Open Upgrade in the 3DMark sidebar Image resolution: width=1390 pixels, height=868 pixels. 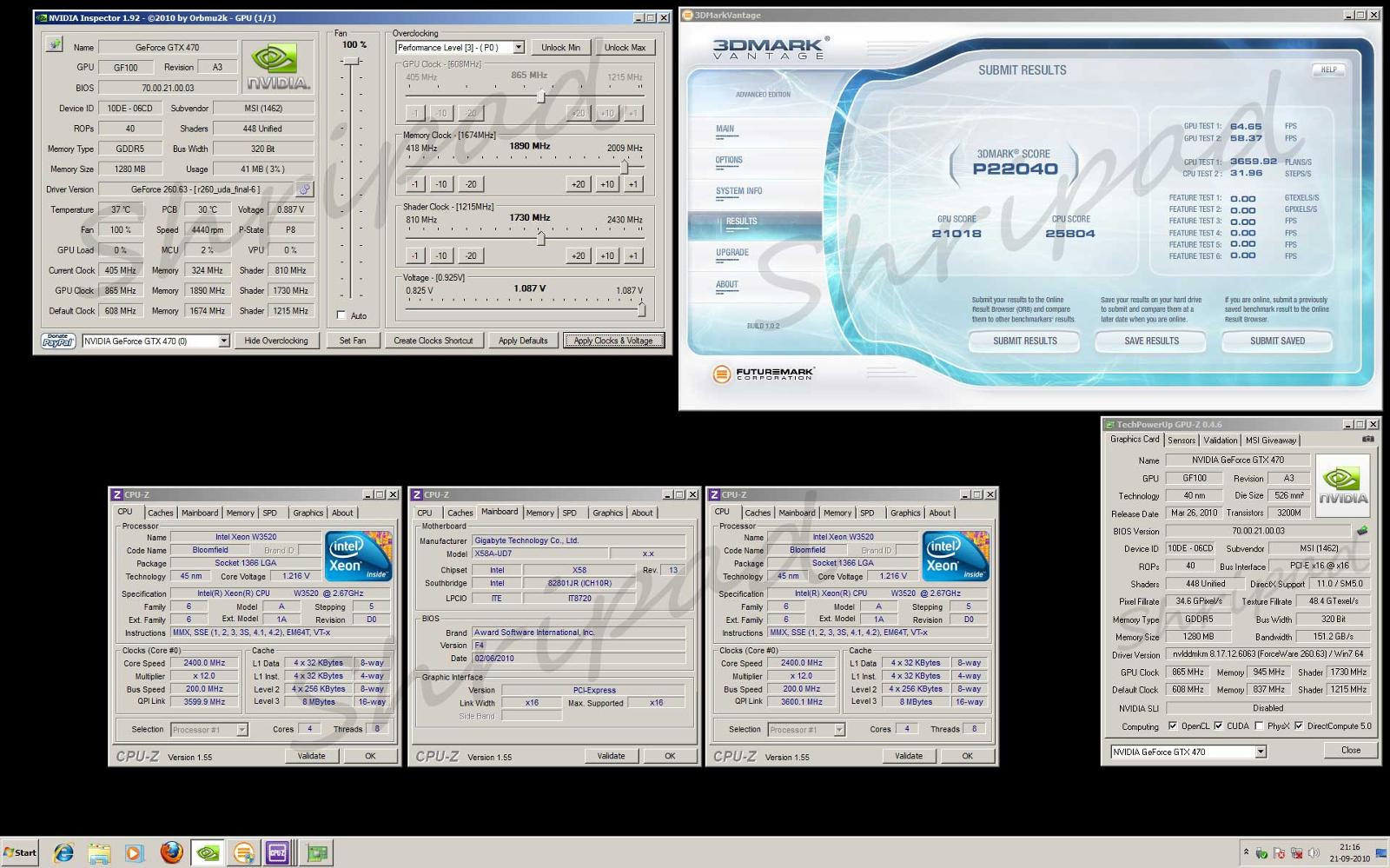pos(732,253)
